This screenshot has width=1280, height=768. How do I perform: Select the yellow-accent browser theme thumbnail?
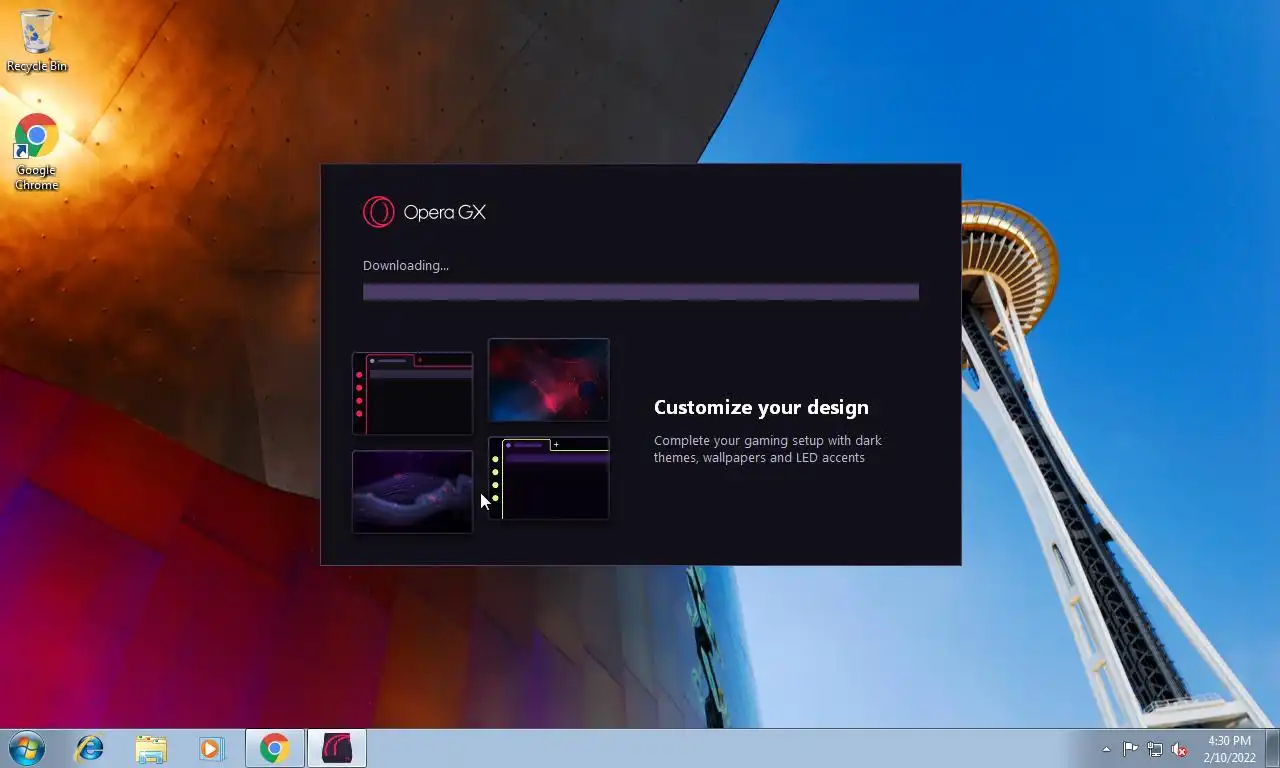pos(548,478)
